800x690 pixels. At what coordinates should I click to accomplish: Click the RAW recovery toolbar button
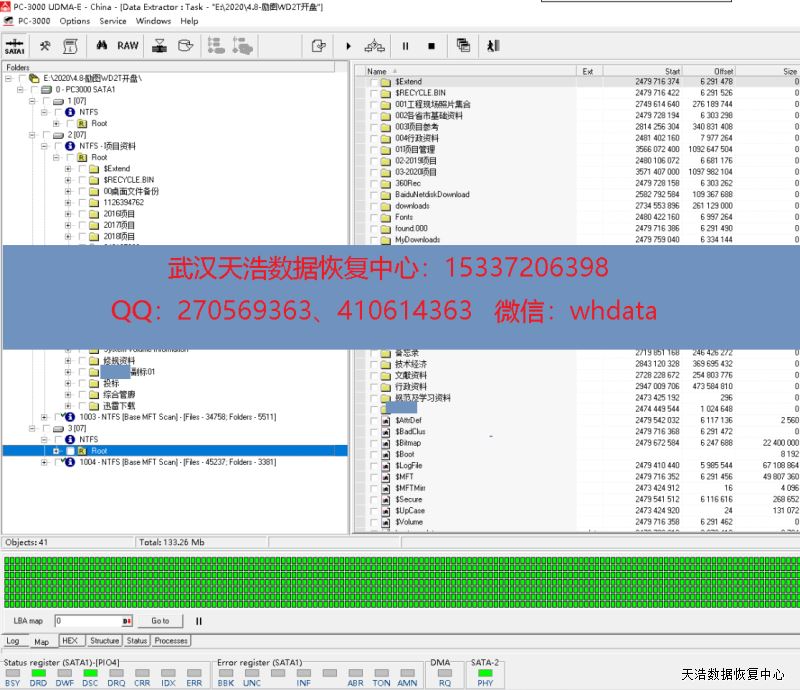(x=128, y=45)
